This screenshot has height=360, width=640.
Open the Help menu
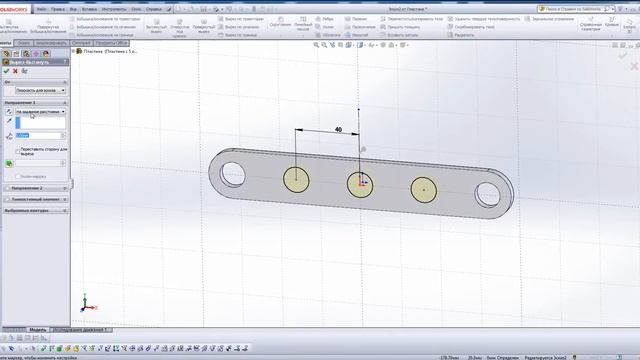pyautogui.click(x=153, y=9)
